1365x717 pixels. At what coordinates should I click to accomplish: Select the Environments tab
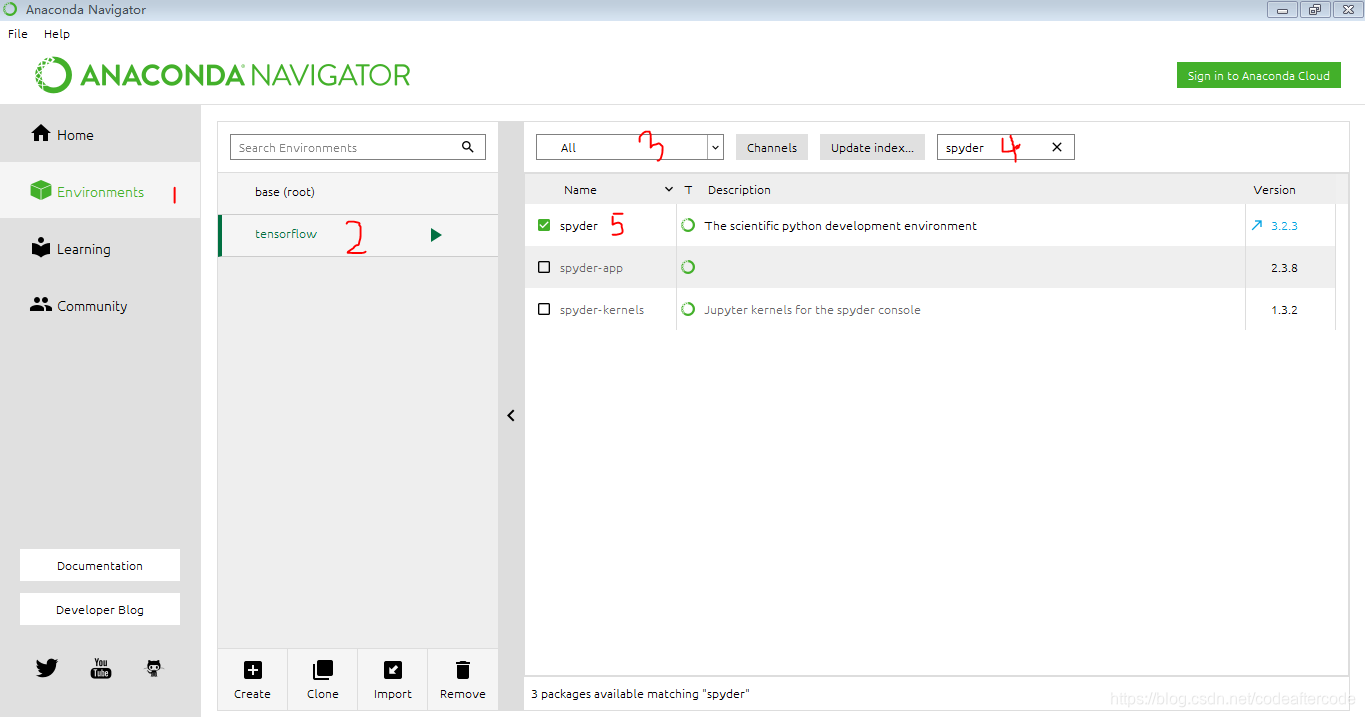click(x=100, y=191)
